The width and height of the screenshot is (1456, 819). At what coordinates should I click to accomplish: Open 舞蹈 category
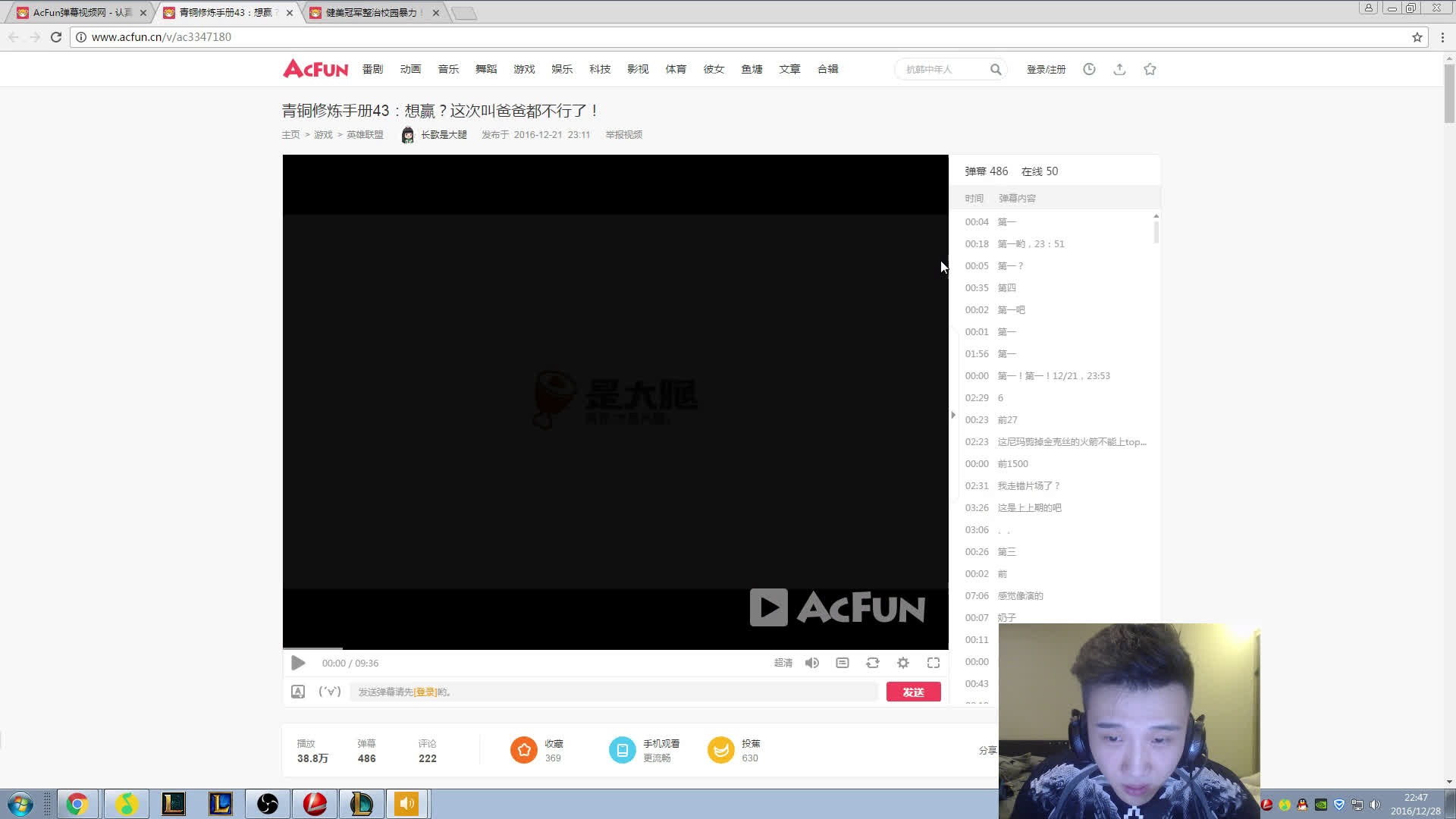click(x=486, y=69)
